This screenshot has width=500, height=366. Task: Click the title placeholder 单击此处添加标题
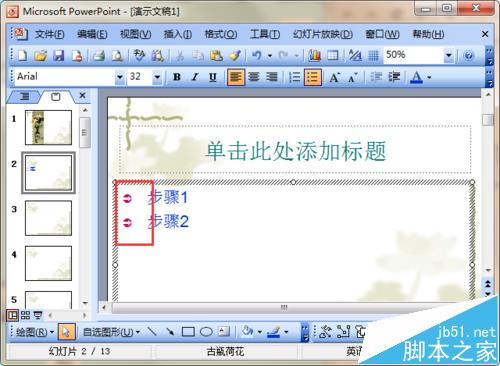pos(296,151)
